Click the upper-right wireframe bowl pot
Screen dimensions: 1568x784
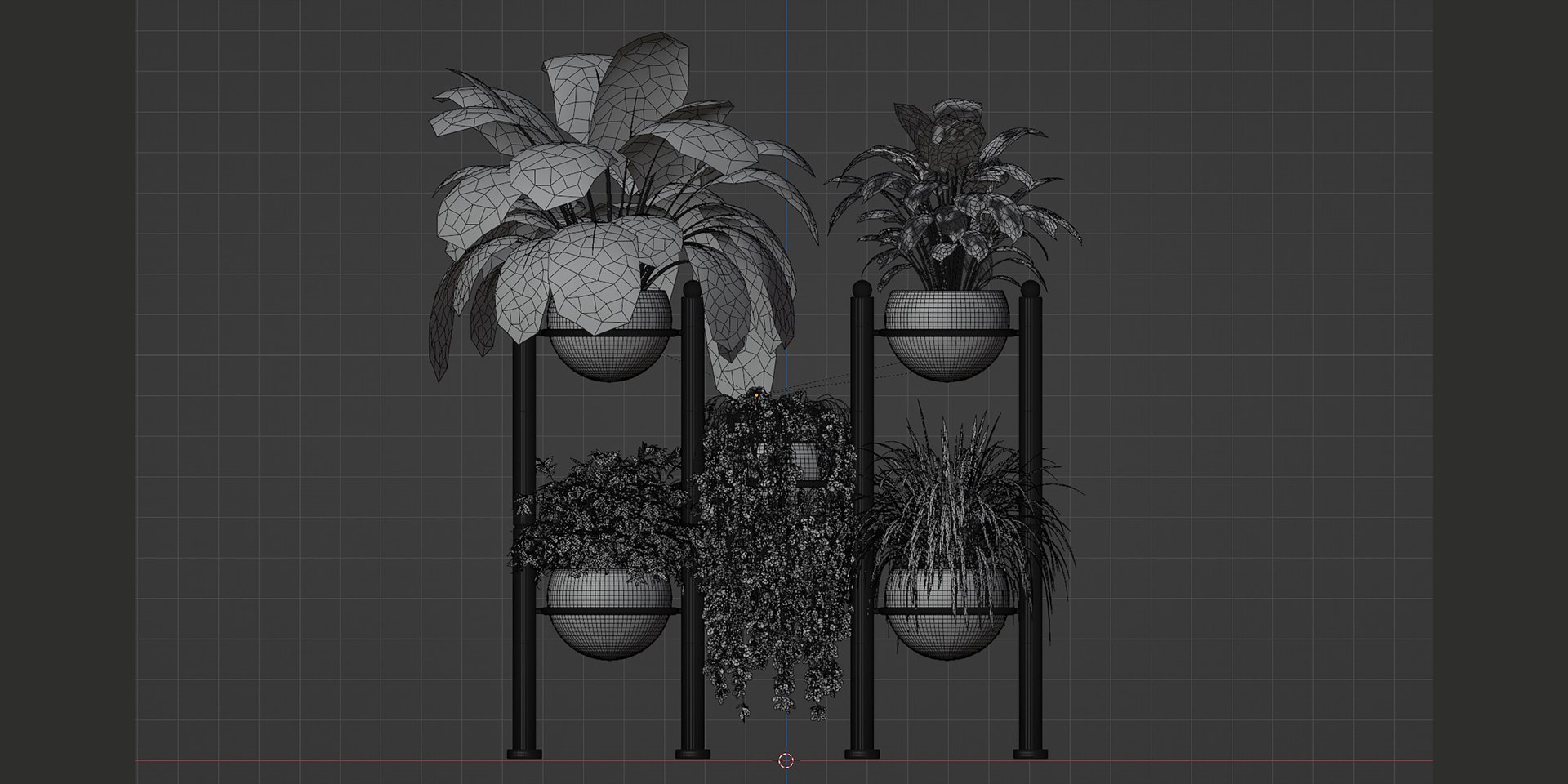point(947,336)
